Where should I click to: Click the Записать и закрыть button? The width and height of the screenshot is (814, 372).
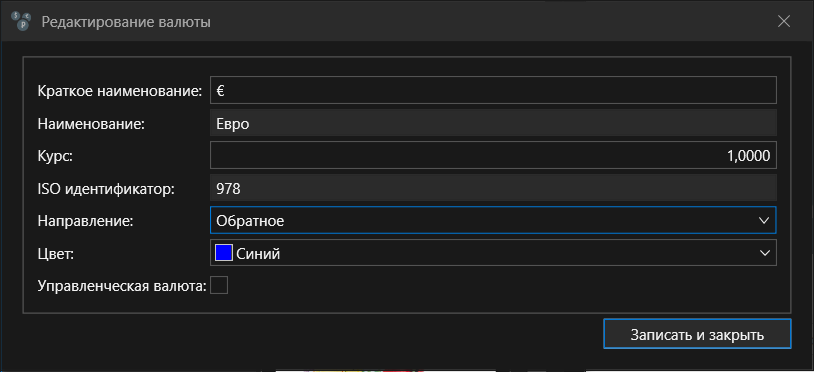click(697, 335)
